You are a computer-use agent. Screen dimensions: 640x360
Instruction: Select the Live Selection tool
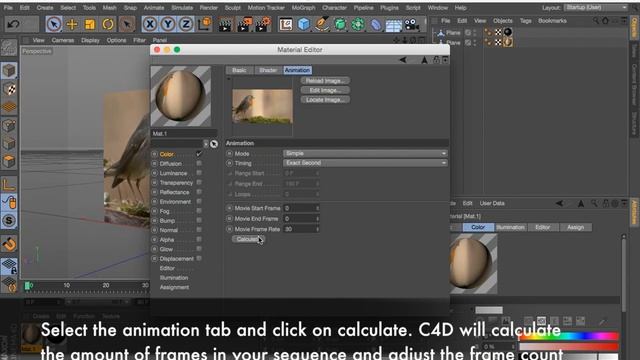pos(54,24)
